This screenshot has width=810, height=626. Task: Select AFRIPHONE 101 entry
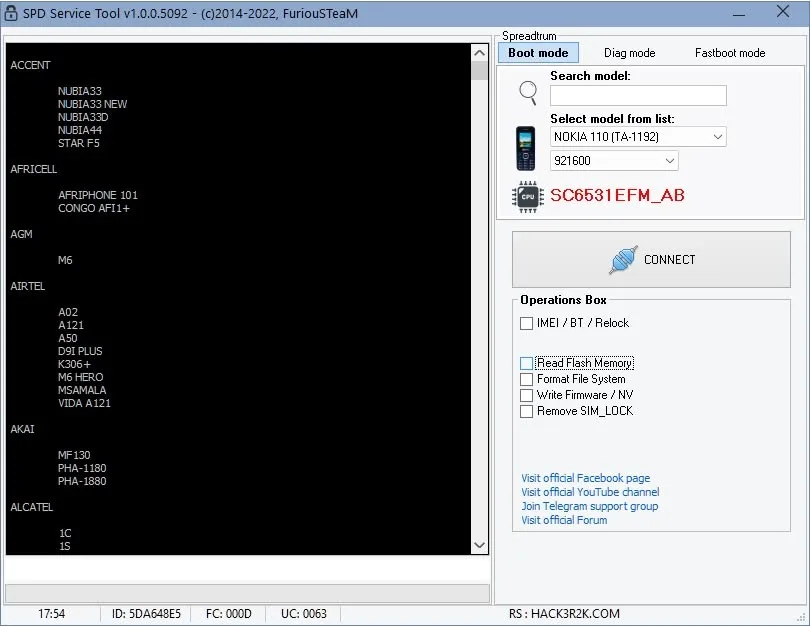pyautogui.click(x=98, y=195)
